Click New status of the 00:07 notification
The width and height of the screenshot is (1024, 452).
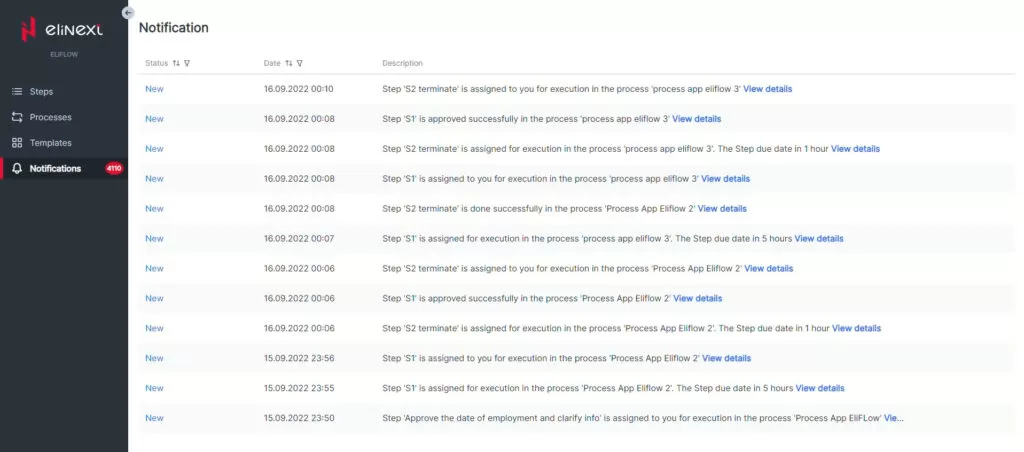pyautogui.click(x=154, y=238)
